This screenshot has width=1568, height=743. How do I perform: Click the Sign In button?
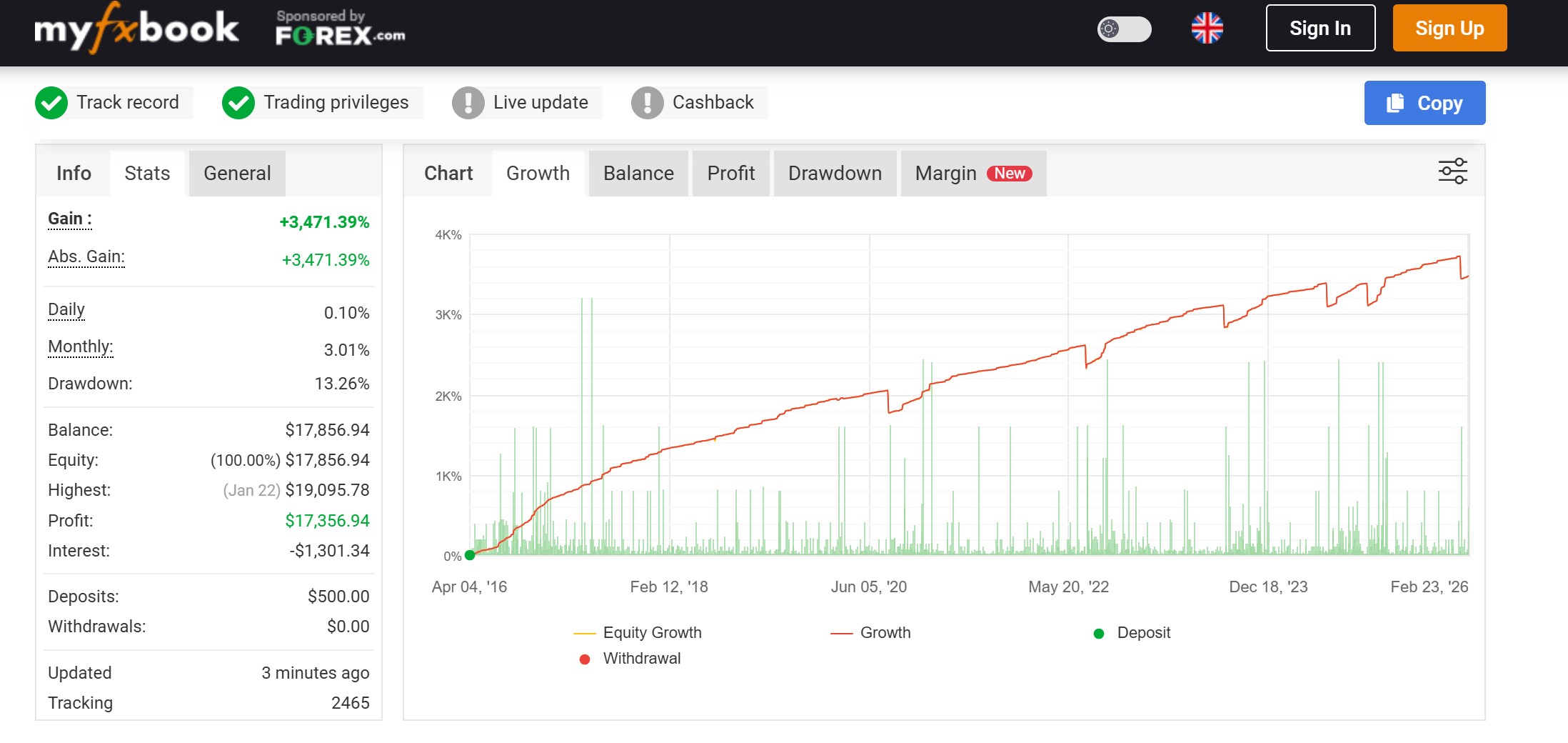click(1320, 29)
